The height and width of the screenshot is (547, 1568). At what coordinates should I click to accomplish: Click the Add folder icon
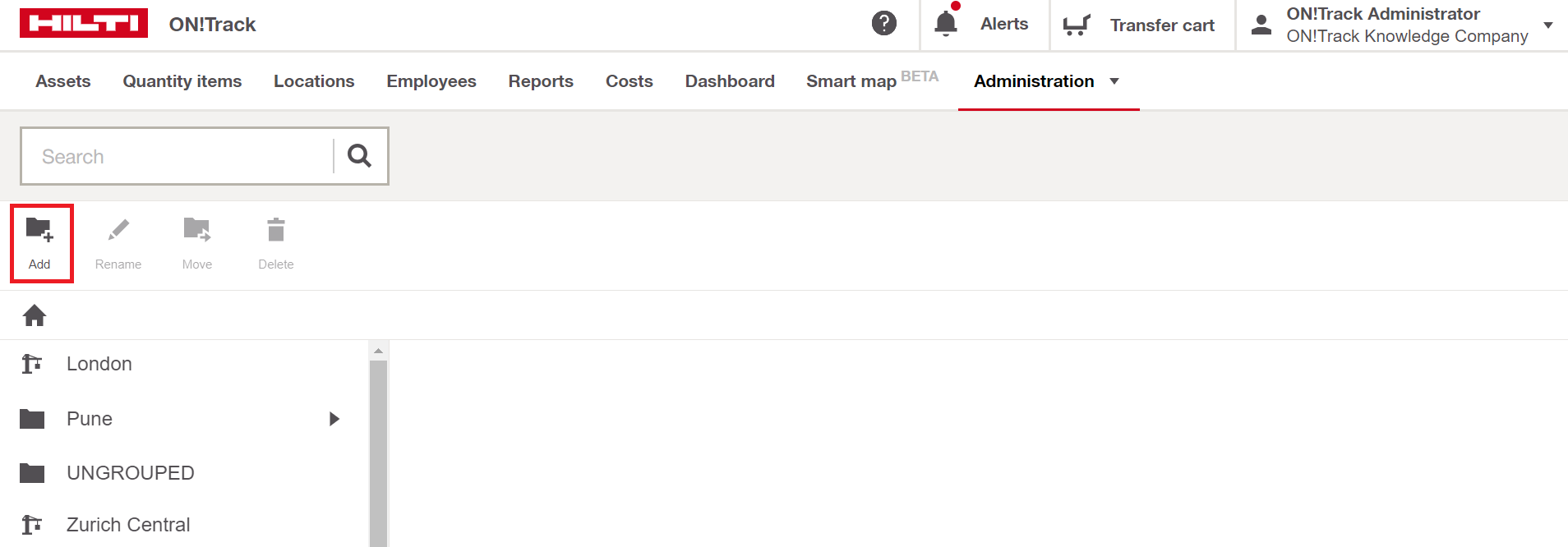(x=39, y=229)
